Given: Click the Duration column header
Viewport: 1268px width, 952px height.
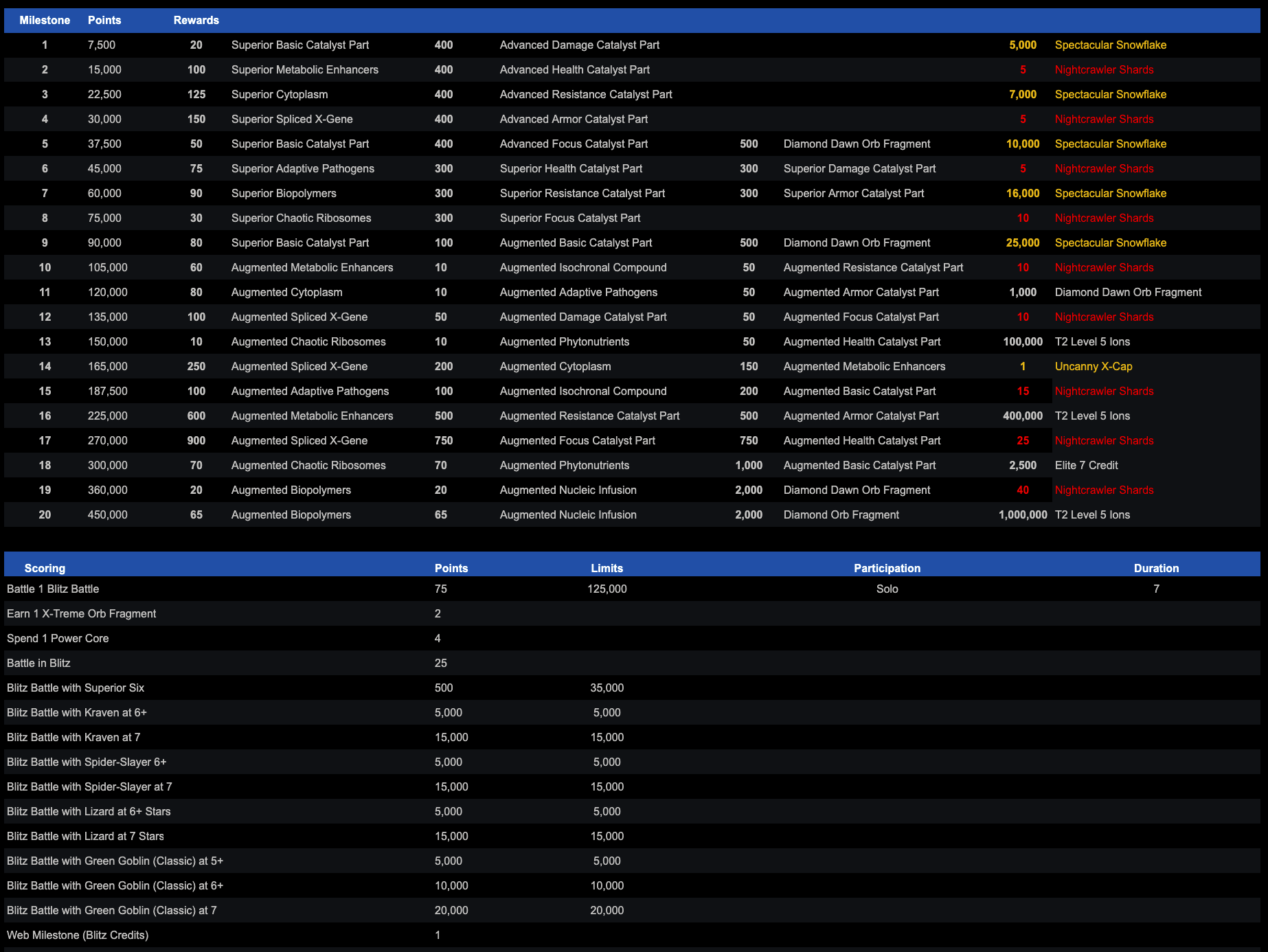Looking at the screenshot, I should [x=1156, y=568].
